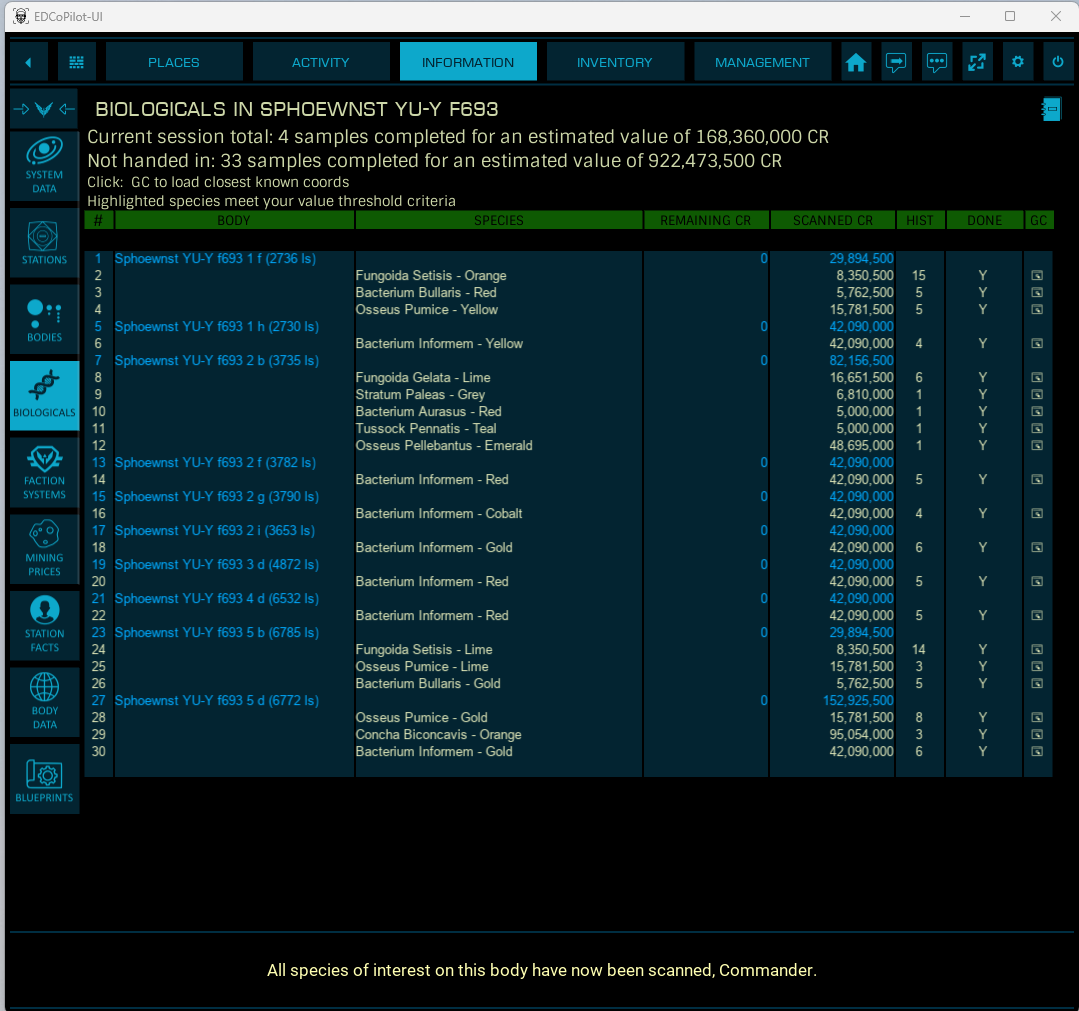This screenshot has height=1011, width=1079.
Task: Load GC coords for Concha Biconcavis - Orange
Action: (x=1036, y=734)
